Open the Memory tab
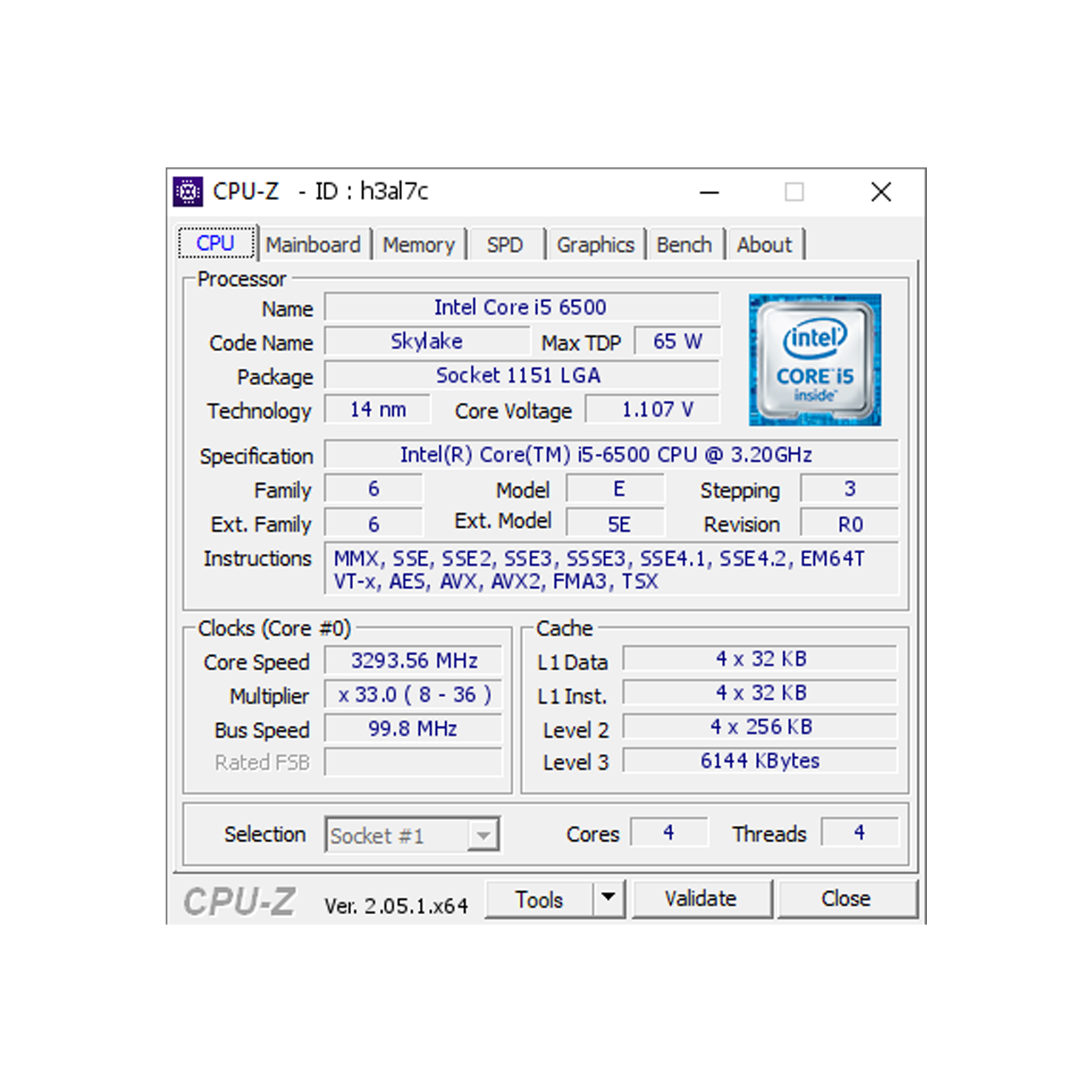1092x1092 pixels. coord(419,244)
